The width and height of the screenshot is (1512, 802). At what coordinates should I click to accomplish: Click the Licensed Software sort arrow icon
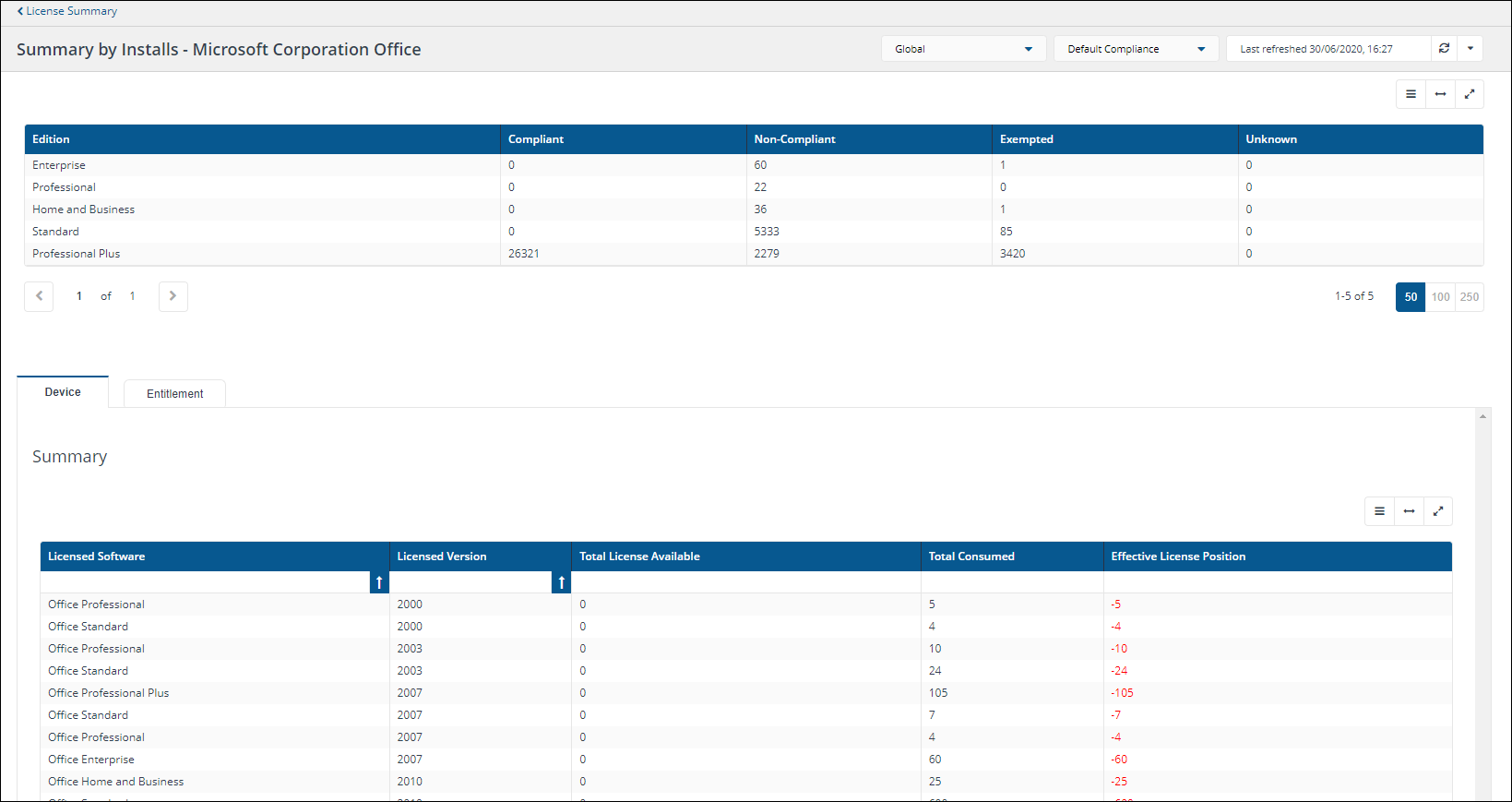tap(379, 582)
